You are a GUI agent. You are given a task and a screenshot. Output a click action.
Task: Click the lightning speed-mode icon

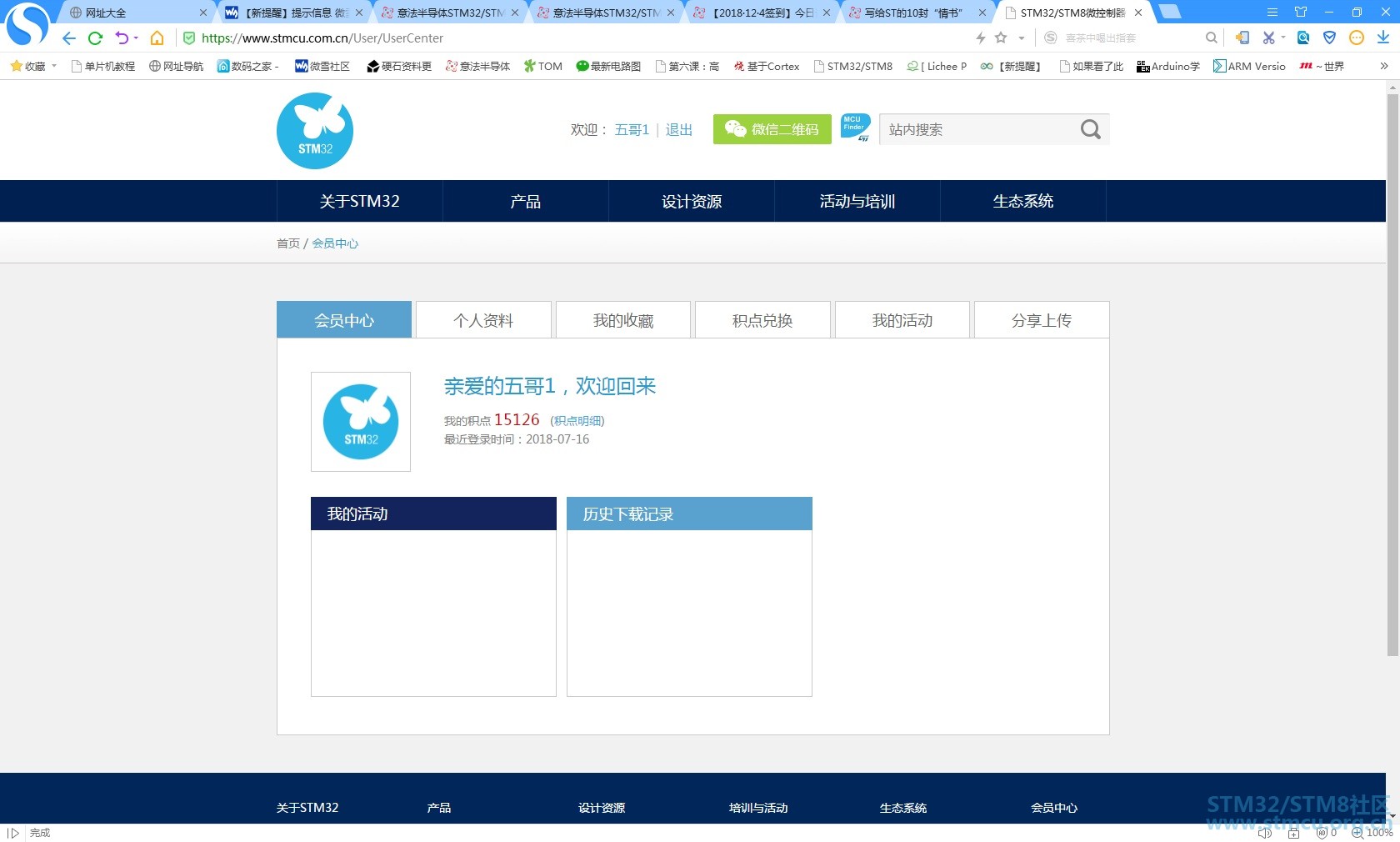point(981,38)
